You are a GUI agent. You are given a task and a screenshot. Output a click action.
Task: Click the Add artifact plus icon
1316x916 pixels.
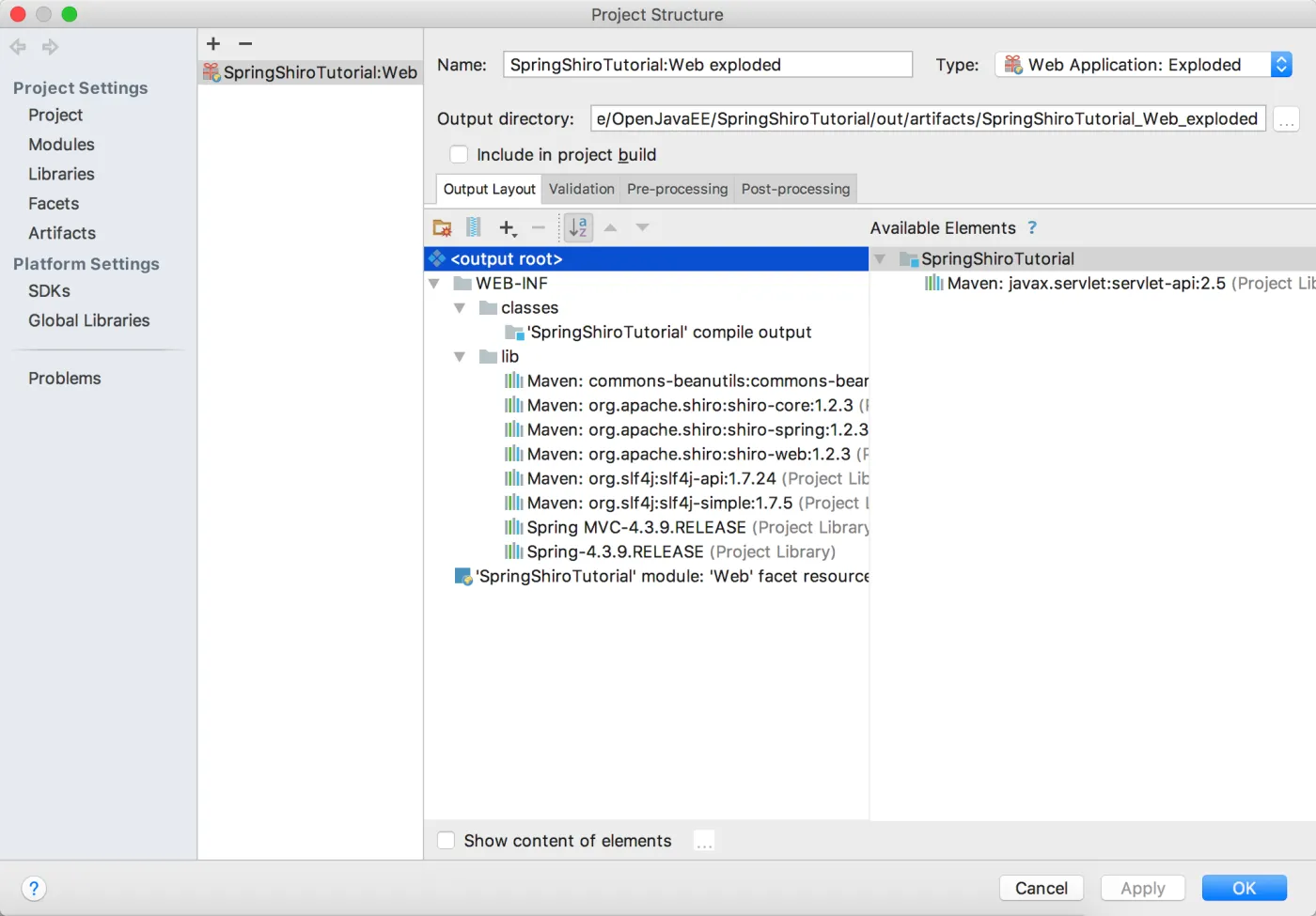point(213,43)
